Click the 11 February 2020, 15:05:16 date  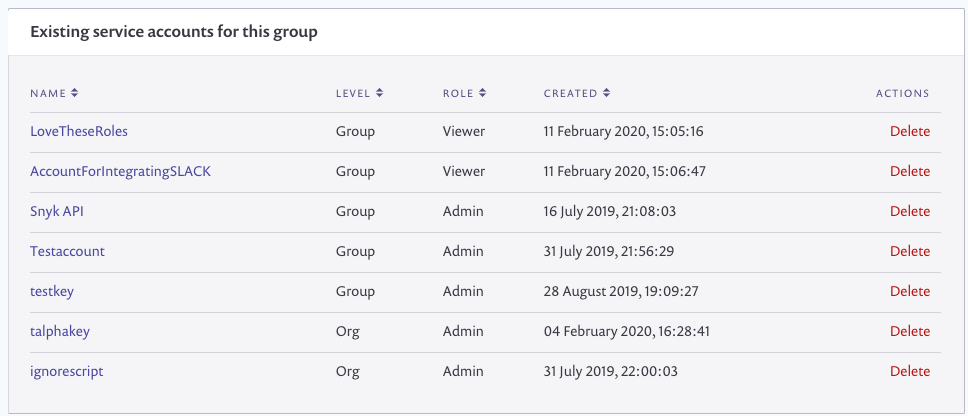[624, 131]
